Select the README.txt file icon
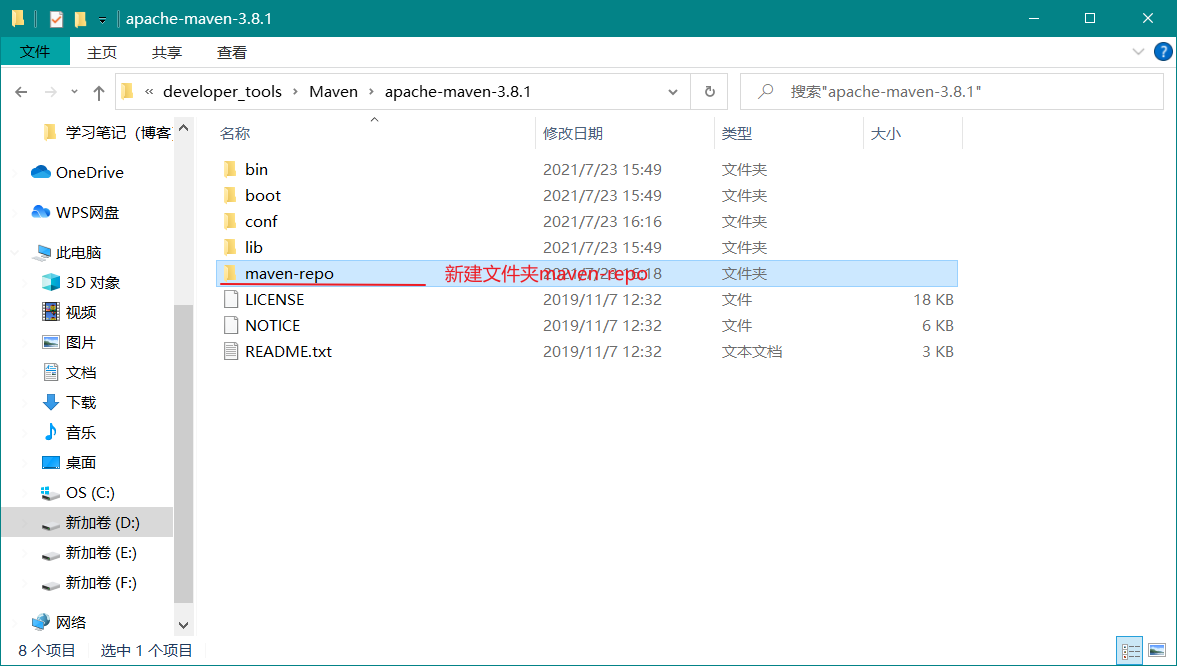The height and width of the screenshot is (666, 1177). click(231, 351)
